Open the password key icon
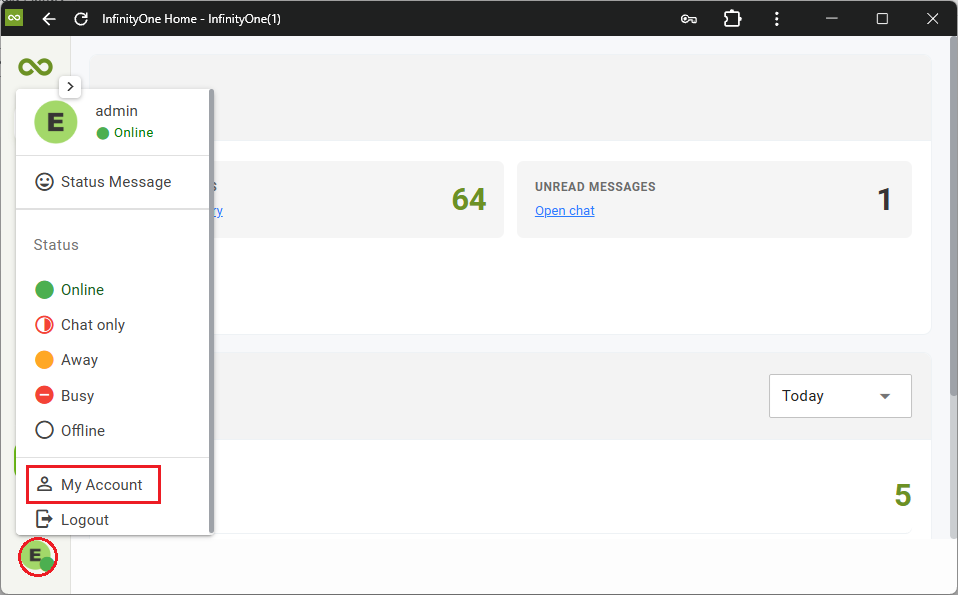The image size is (958, 595). pyautogui.click(x=689, y=19)
